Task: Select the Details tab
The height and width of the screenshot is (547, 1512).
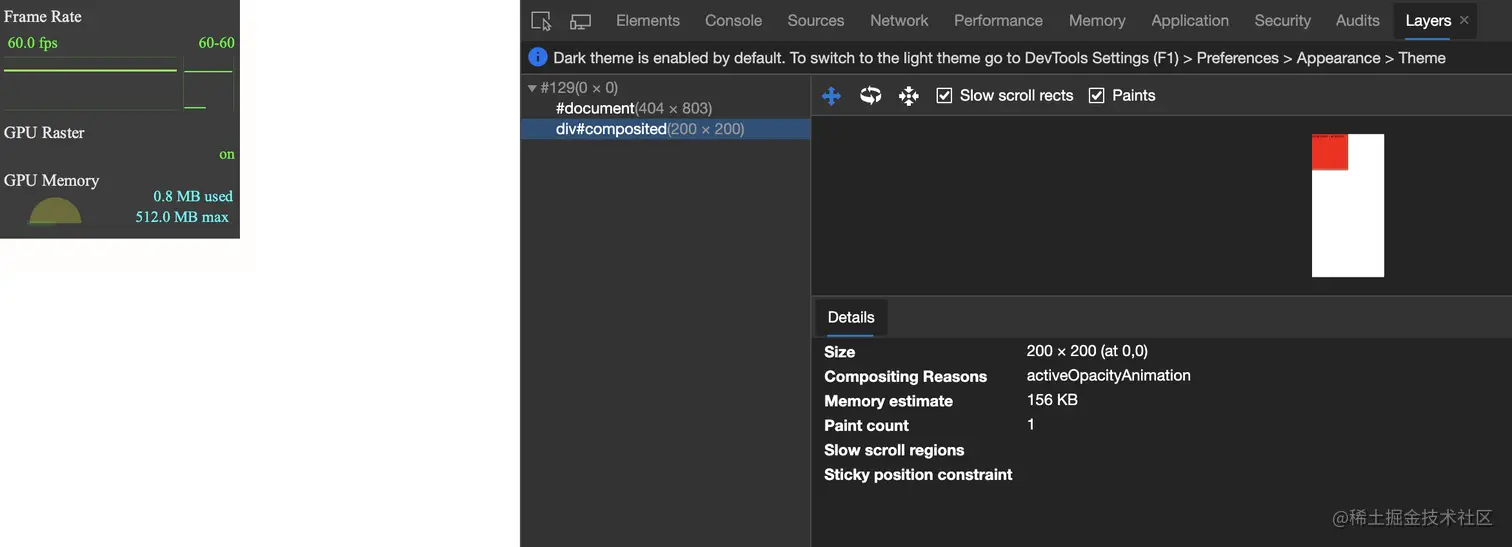Action: (851, 317)
